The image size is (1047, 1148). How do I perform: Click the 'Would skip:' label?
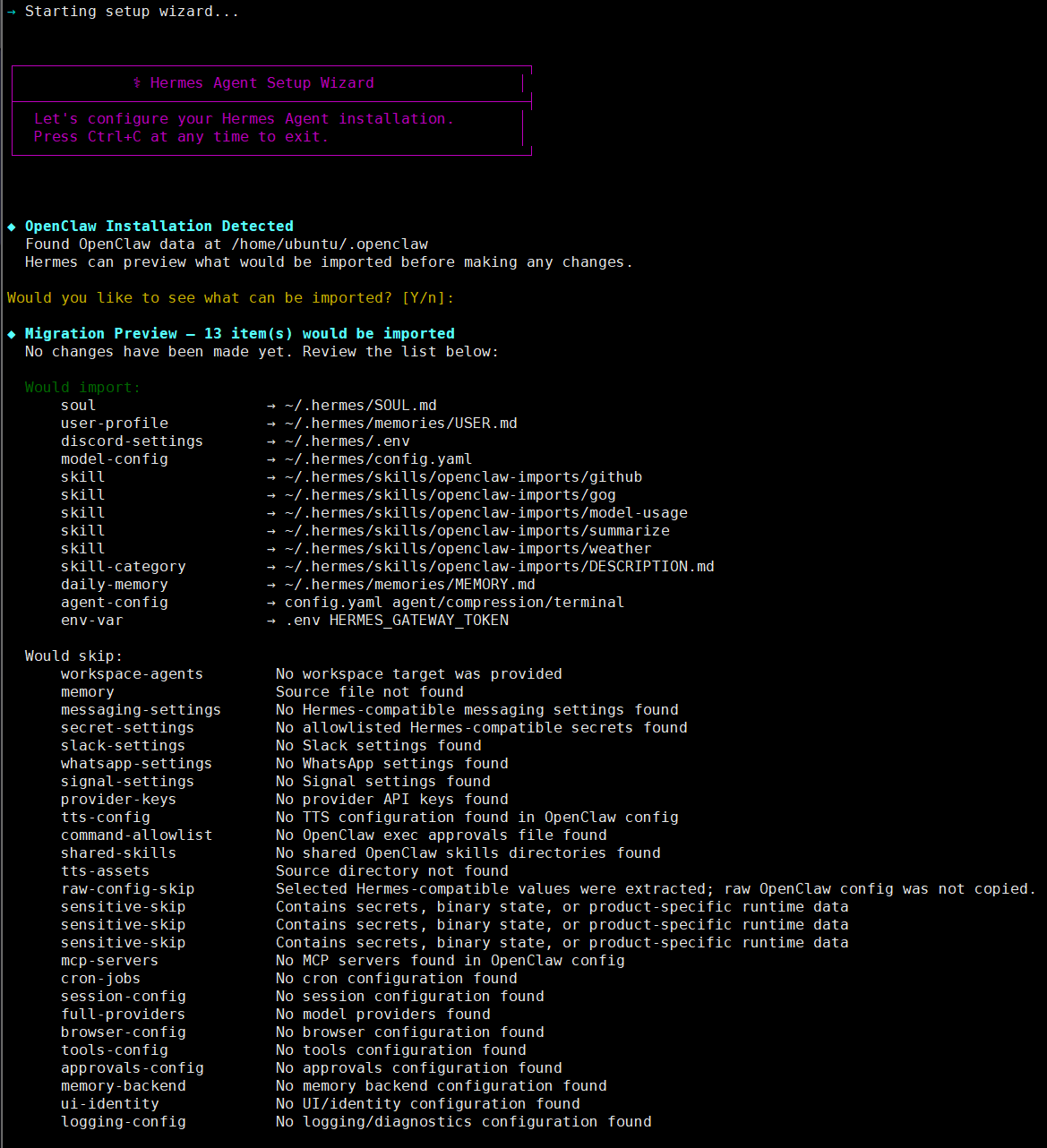pyautogui.click(x=74, y=655)
